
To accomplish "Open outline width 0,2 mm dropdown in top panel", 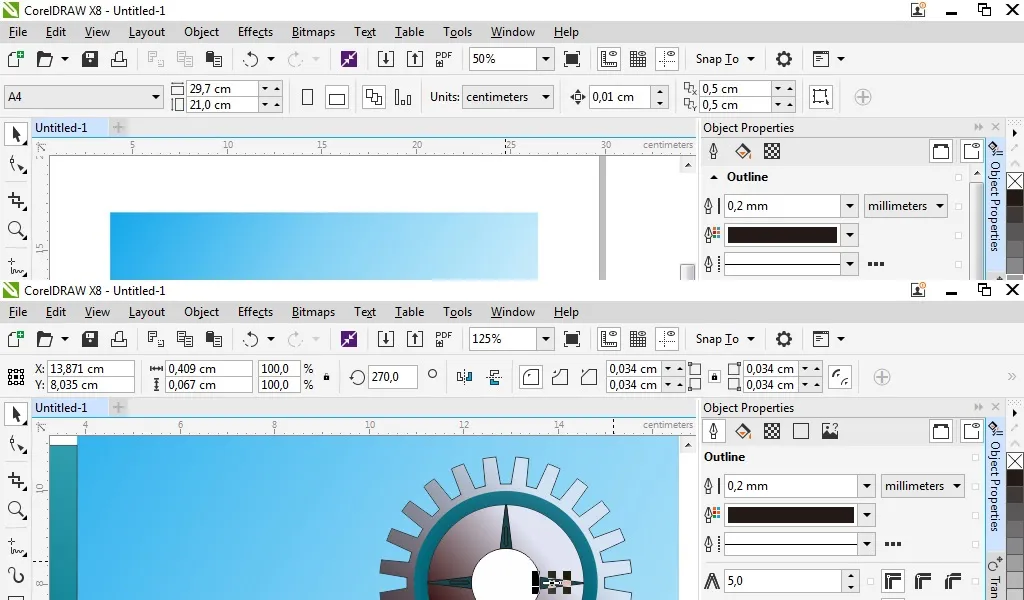I will [x=850, y=206].
